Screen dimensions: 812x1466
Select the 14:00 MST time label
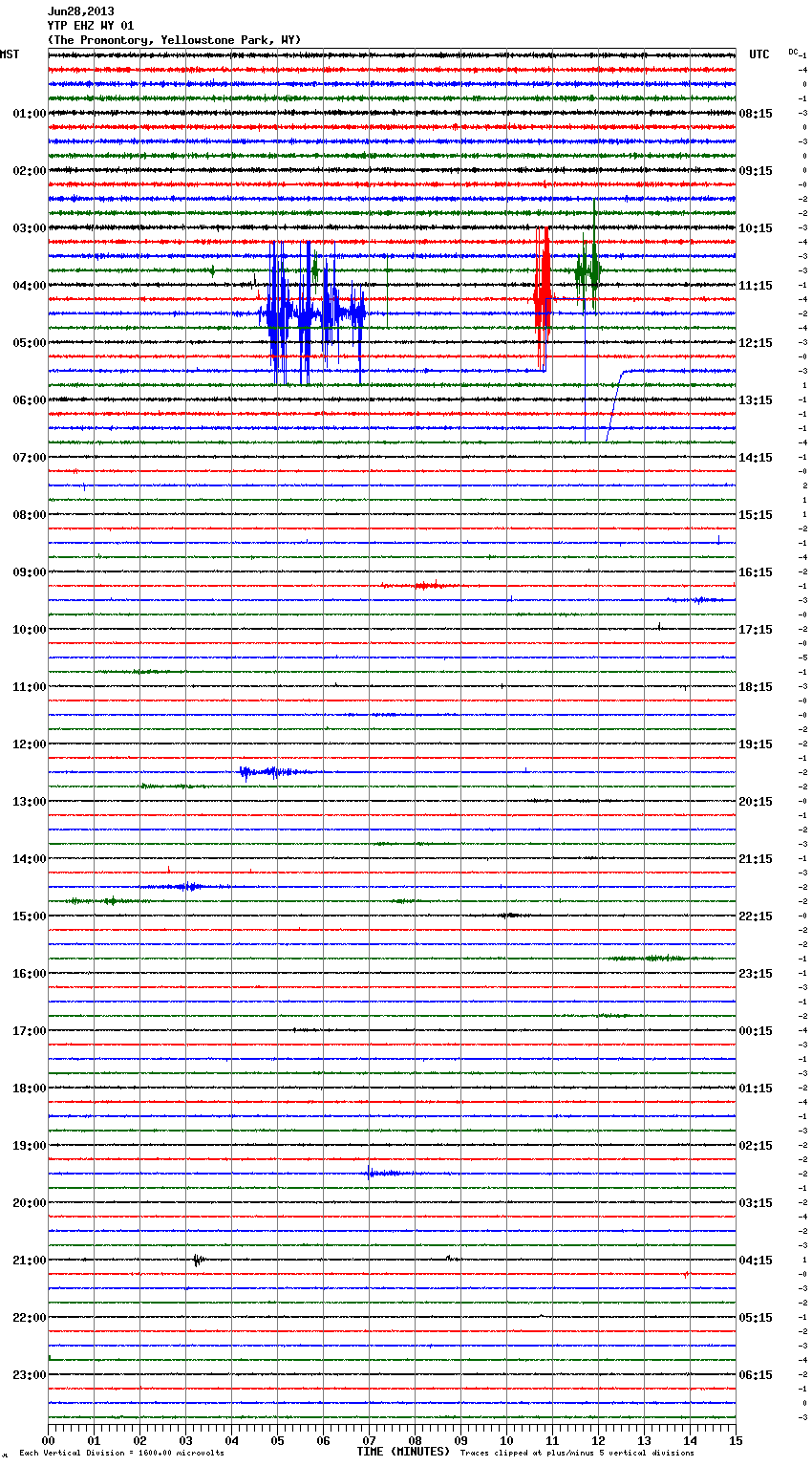tap(30, 859)
